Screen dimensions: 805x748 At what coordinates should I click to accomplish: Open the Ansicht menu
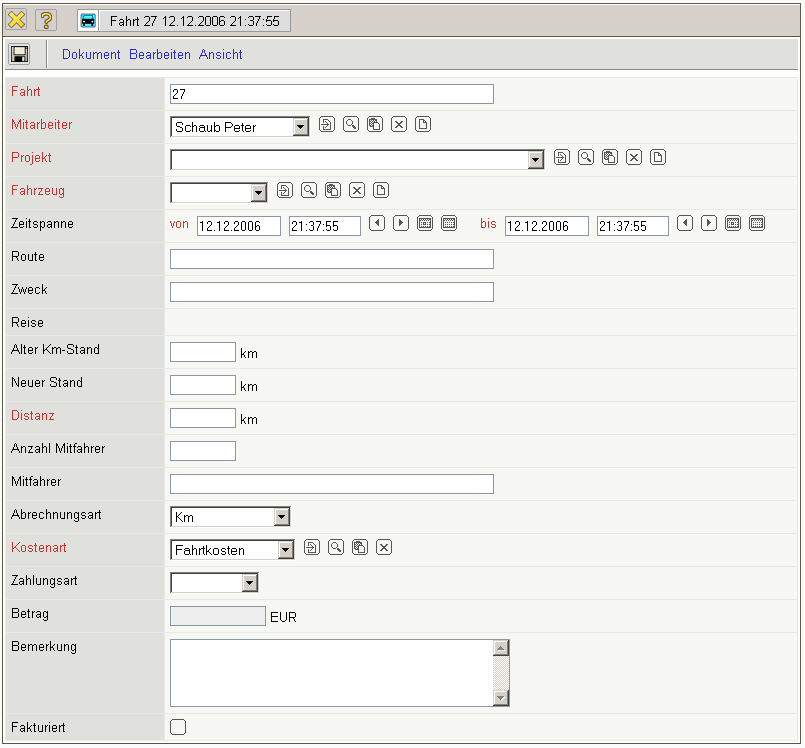tap(220, 55)
